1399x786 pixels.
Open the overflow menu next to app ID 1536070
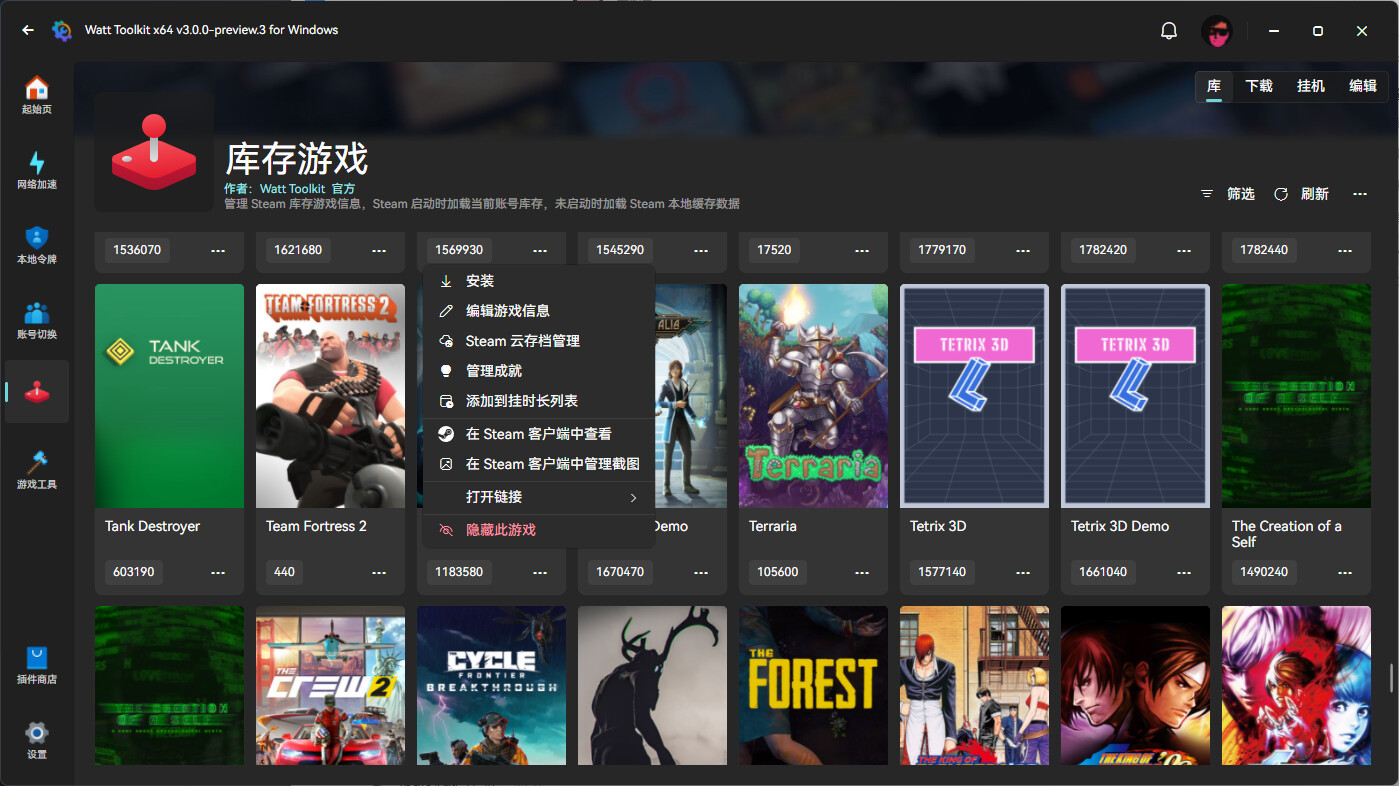218,251
